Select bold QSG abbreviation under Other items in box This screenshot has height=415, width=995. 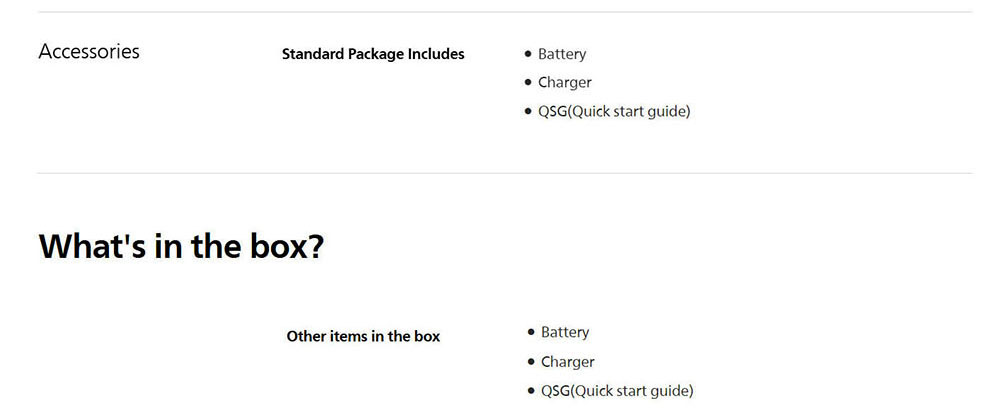point(555,391)
